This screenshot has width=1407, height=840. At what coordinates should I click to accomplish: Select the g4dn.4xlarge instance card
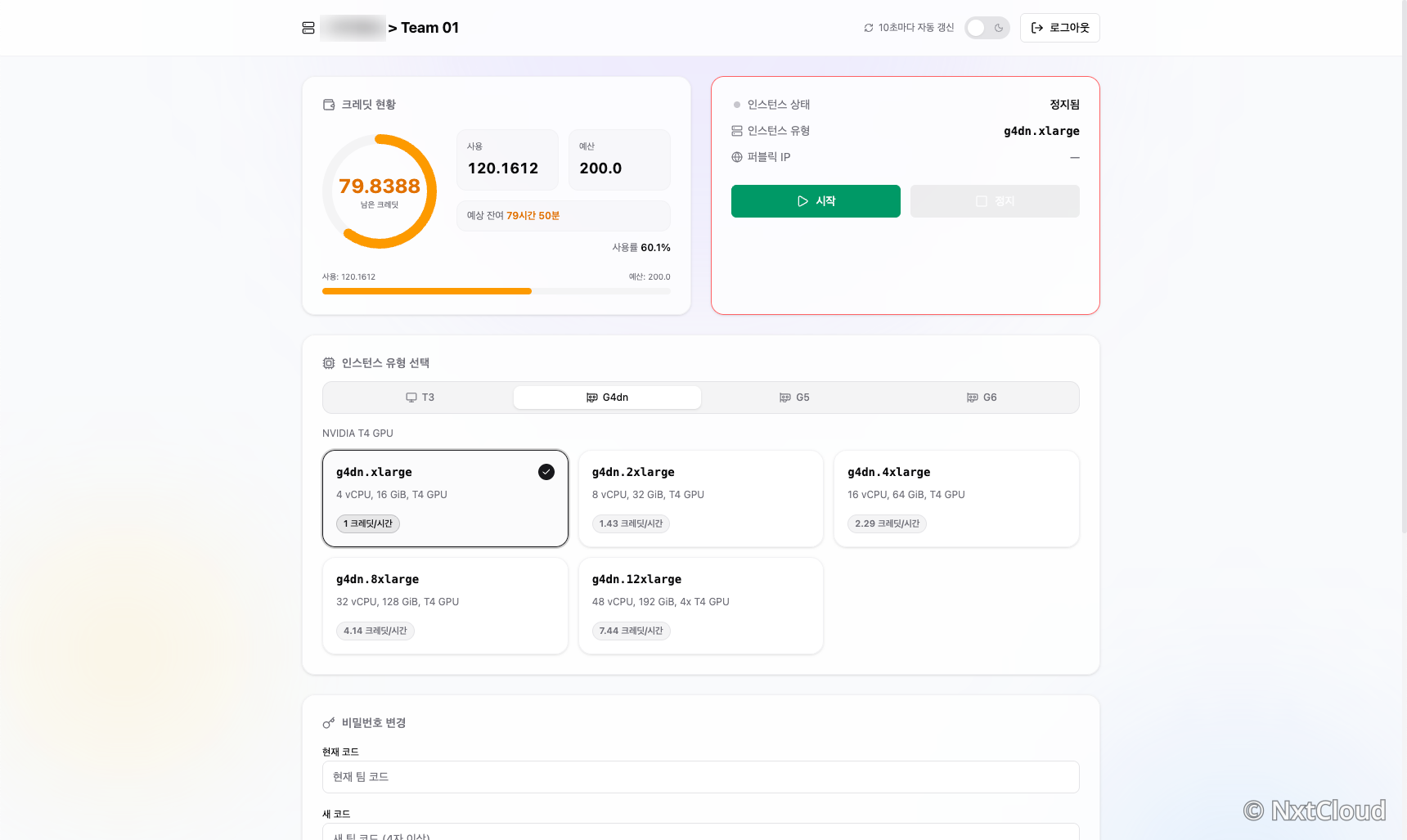coord(956,498)
